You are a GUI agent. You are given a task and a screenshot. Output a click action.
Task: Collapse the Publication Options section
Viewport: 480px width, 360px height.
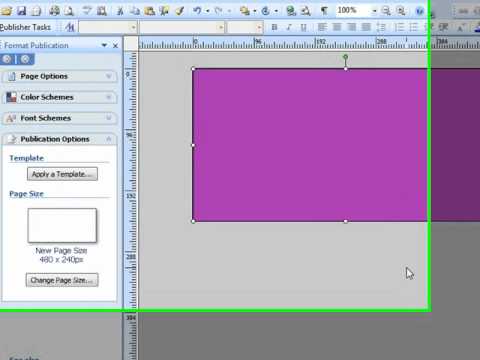[x=59, y=139]
